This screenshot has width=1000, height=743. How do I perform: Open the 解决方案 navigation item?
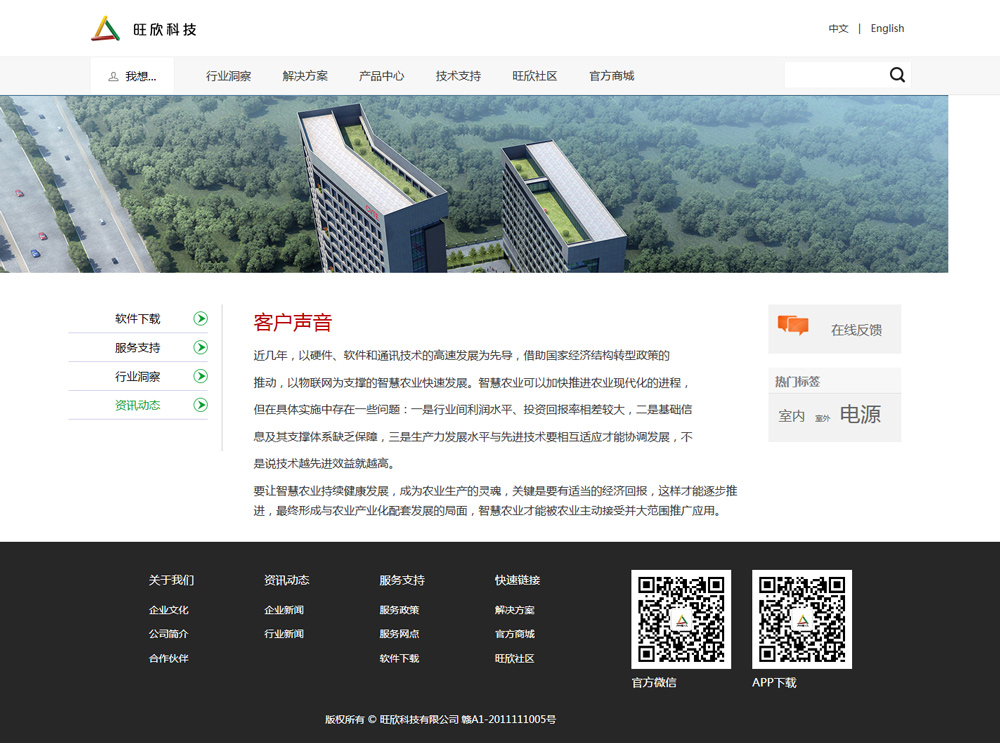305,76
